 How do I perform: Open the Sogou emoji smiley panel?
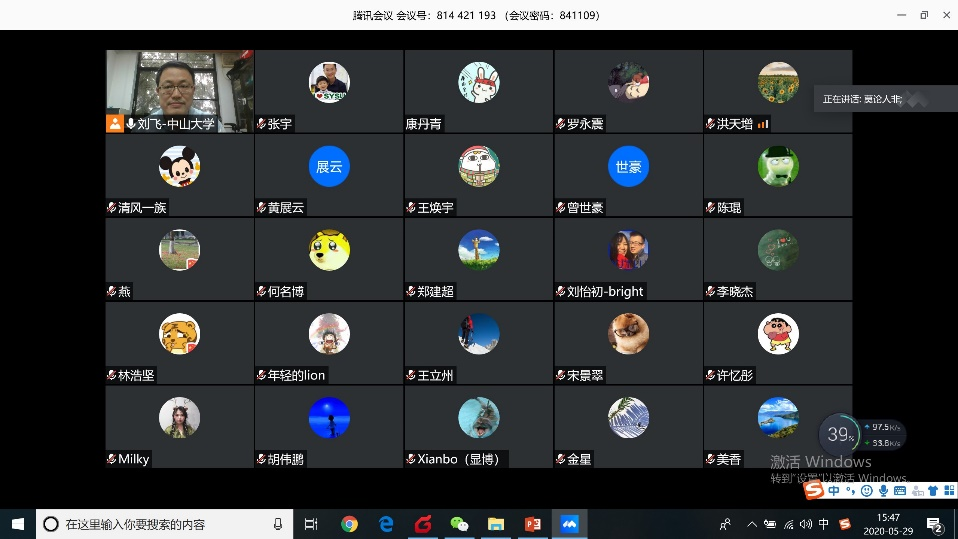866,491
